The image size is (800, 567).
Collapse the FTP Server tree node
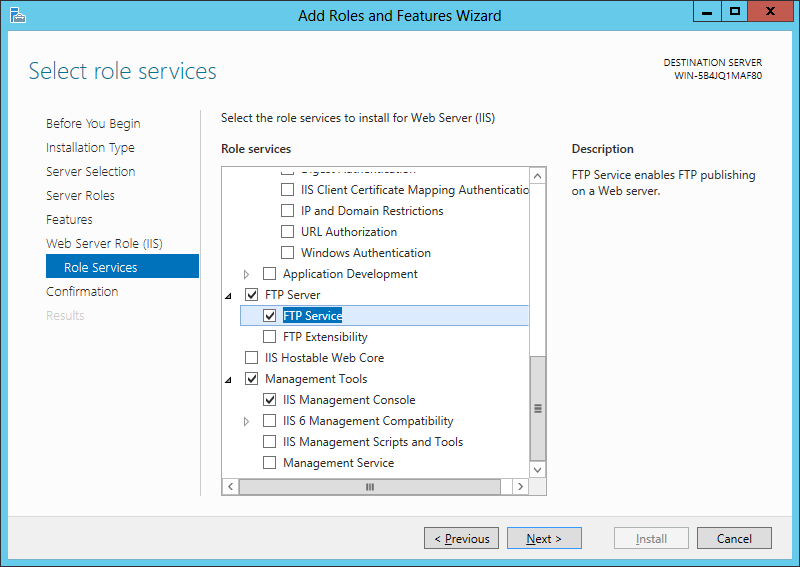(229, 296)
